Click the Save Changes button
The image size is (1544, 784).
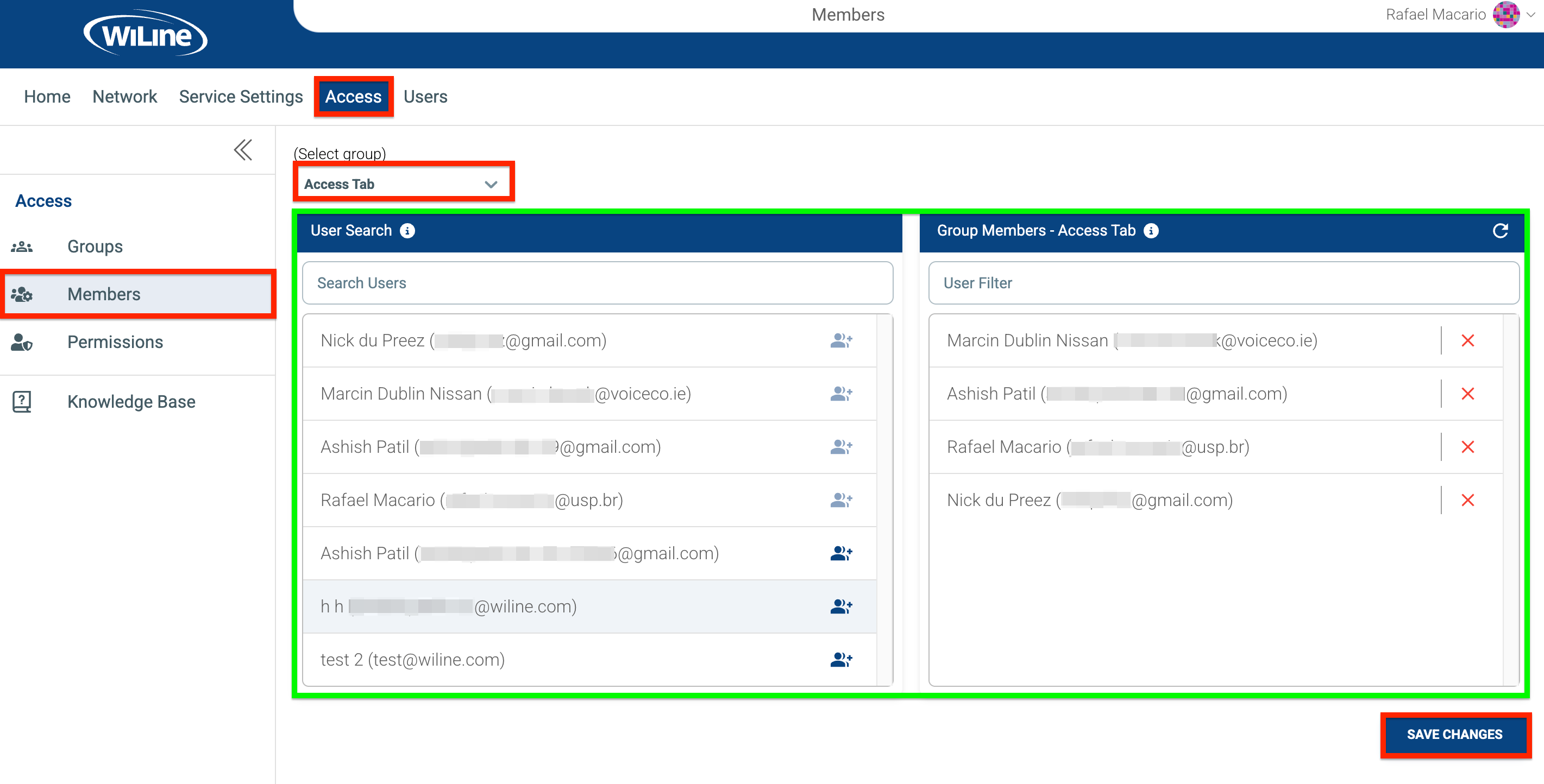click(1455, 735)
